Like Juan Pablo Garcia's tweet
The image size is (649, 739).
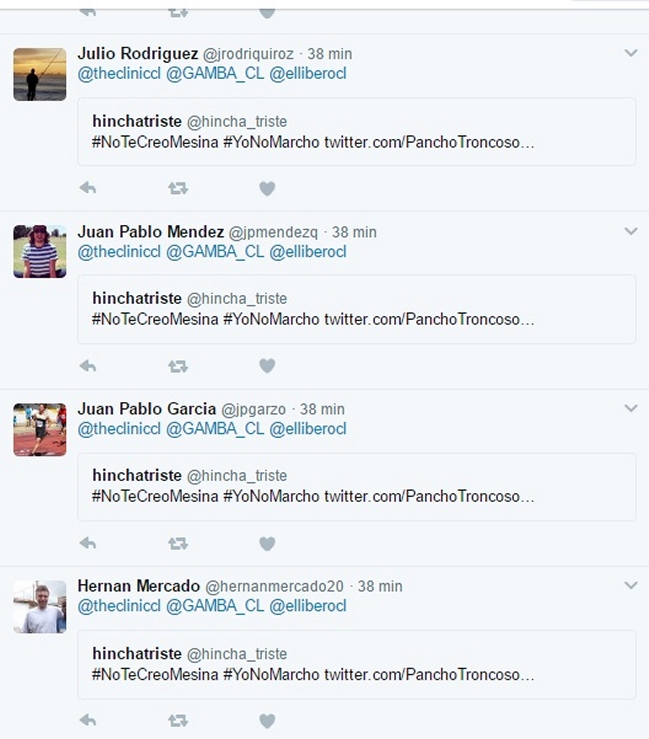(x=267, y=543)
